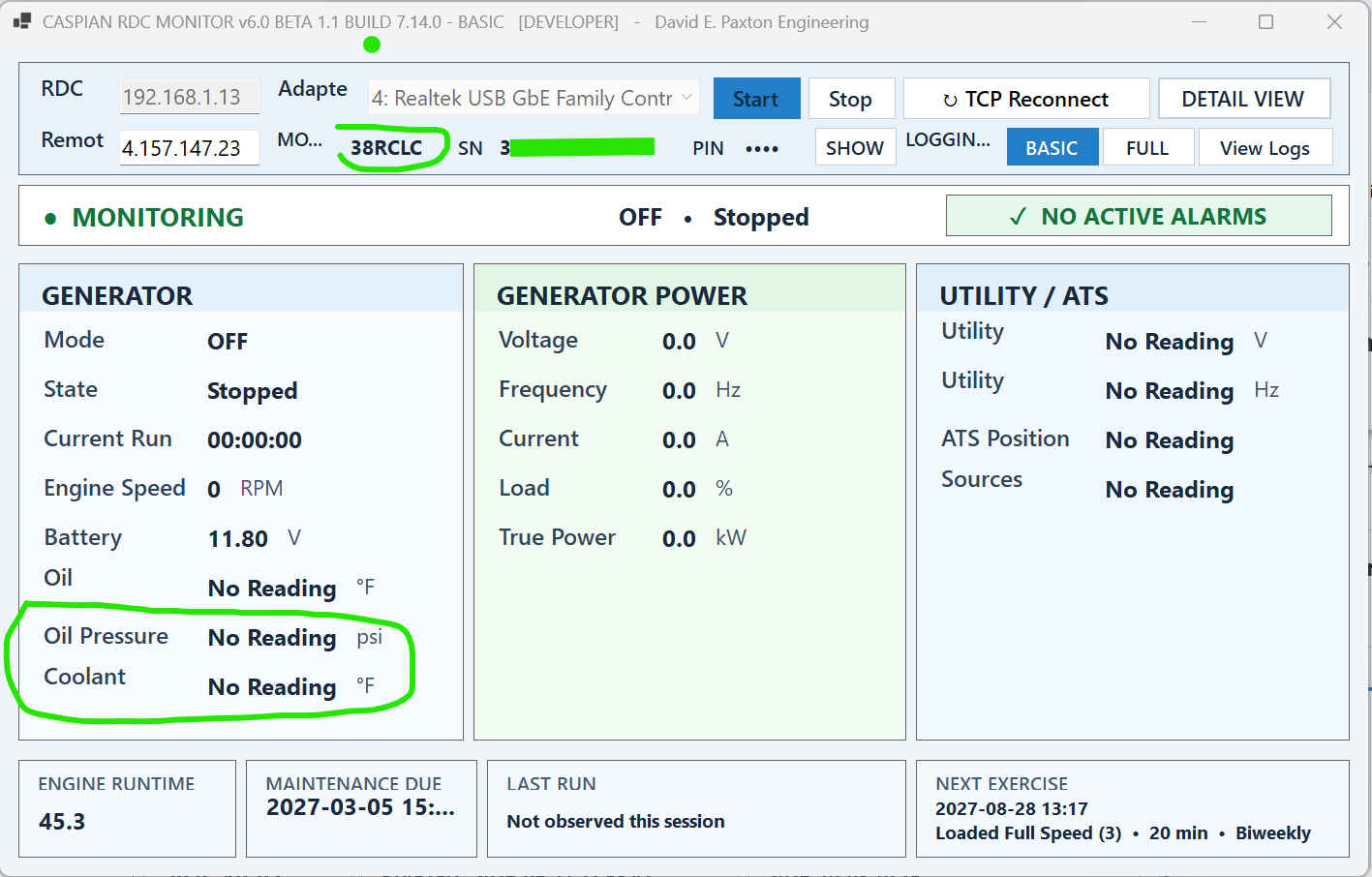Select BASIC logging mode

(x=1052, y=148)
